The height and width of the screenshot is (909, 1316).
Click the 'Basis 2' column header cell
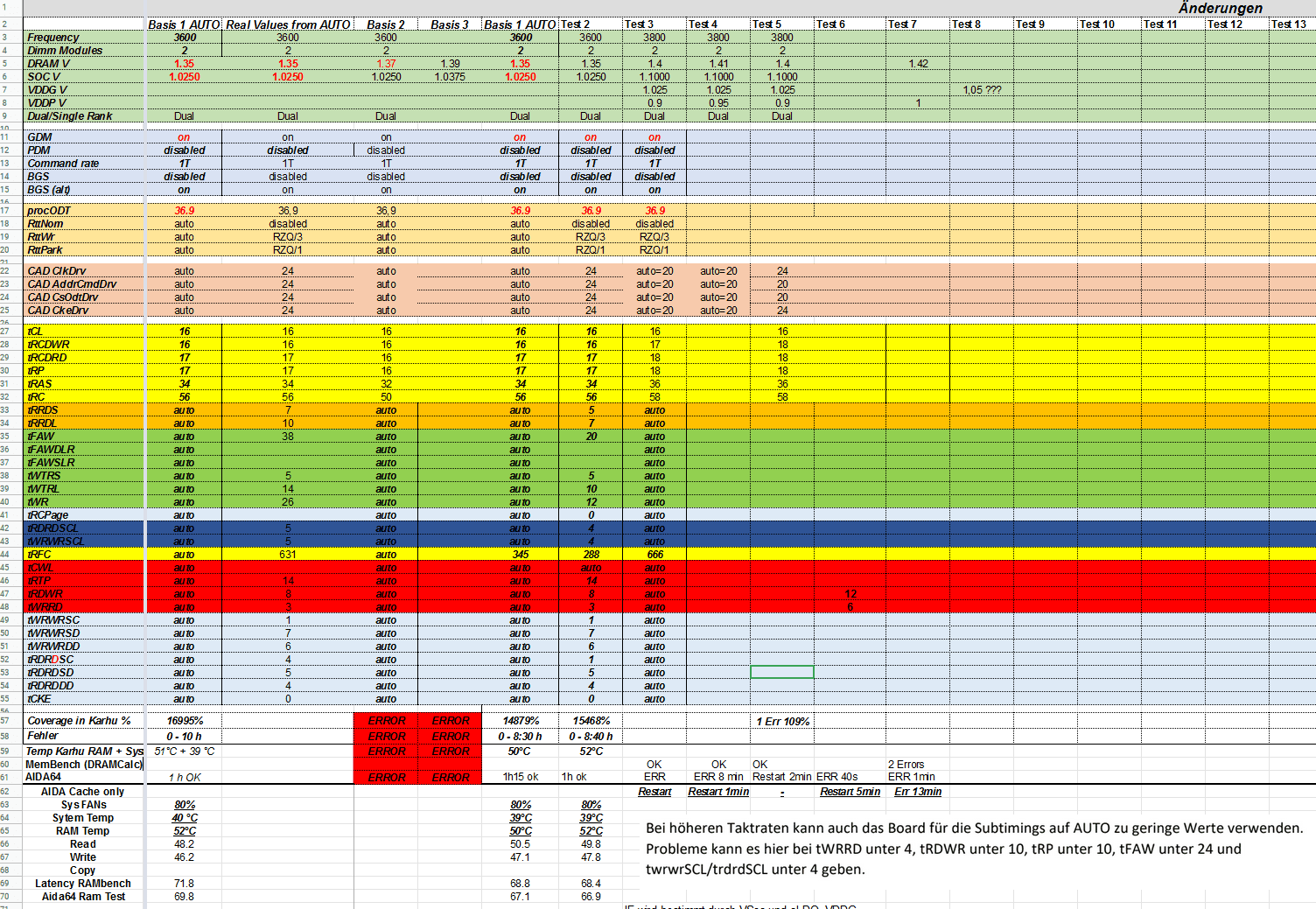(386, 24)
